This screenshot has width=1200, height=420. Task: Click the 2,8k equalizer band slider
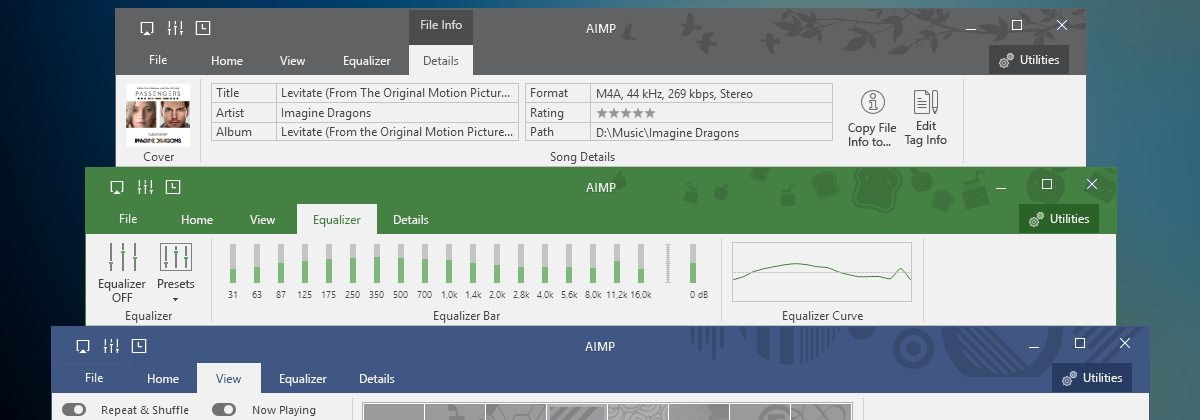[521, 263]
